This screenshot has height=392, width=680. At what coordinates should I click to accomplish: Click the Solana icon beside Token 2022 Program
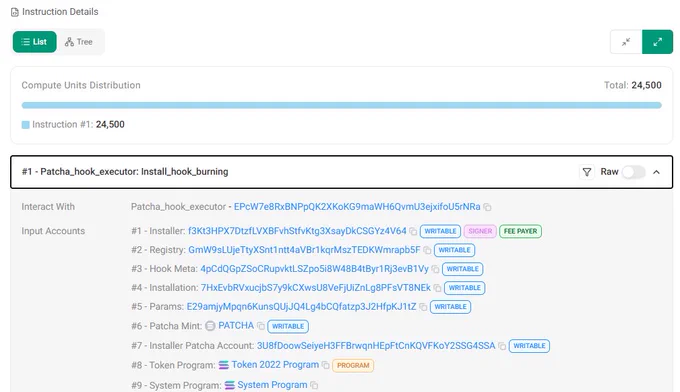point(224,366)
